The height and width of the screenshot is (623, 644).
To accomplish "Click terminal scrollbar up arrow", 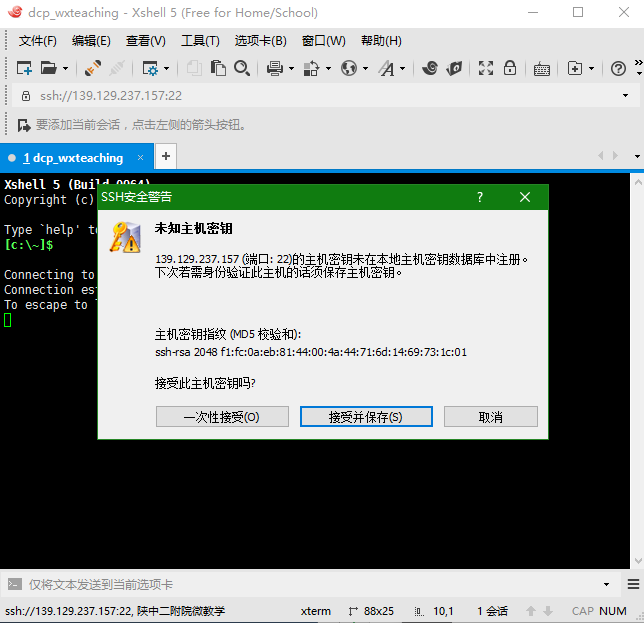I will pos(638,182).
